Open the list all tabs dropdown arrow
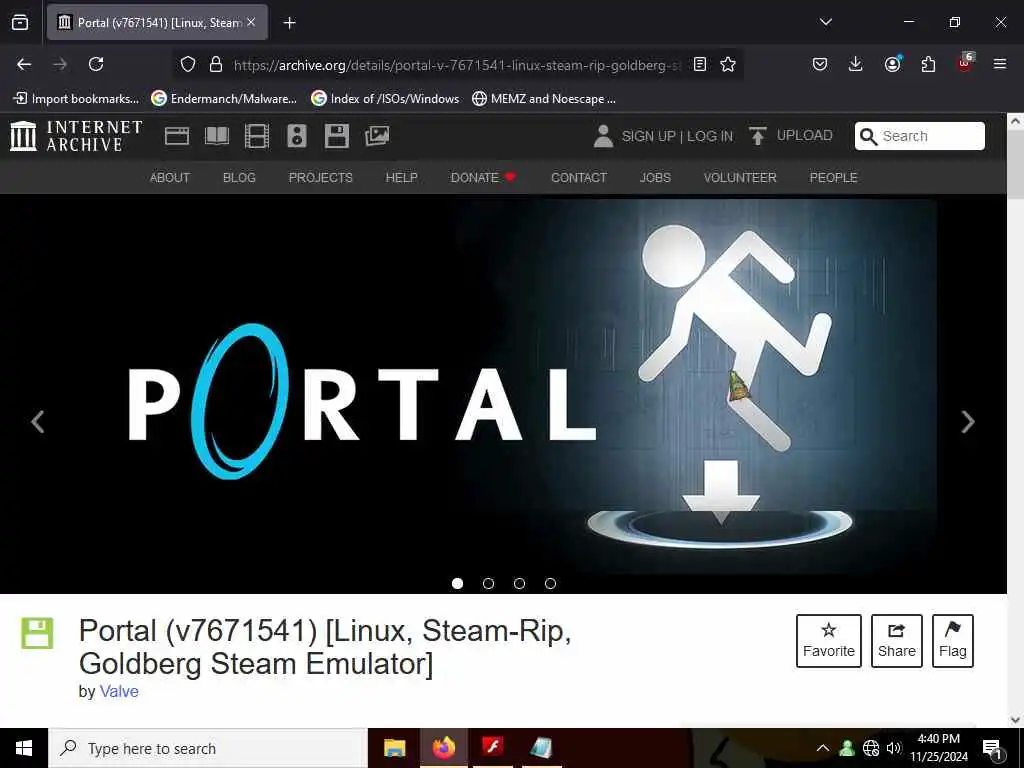The width and height of the screenshot is (1024, 768). click(825, 22)
